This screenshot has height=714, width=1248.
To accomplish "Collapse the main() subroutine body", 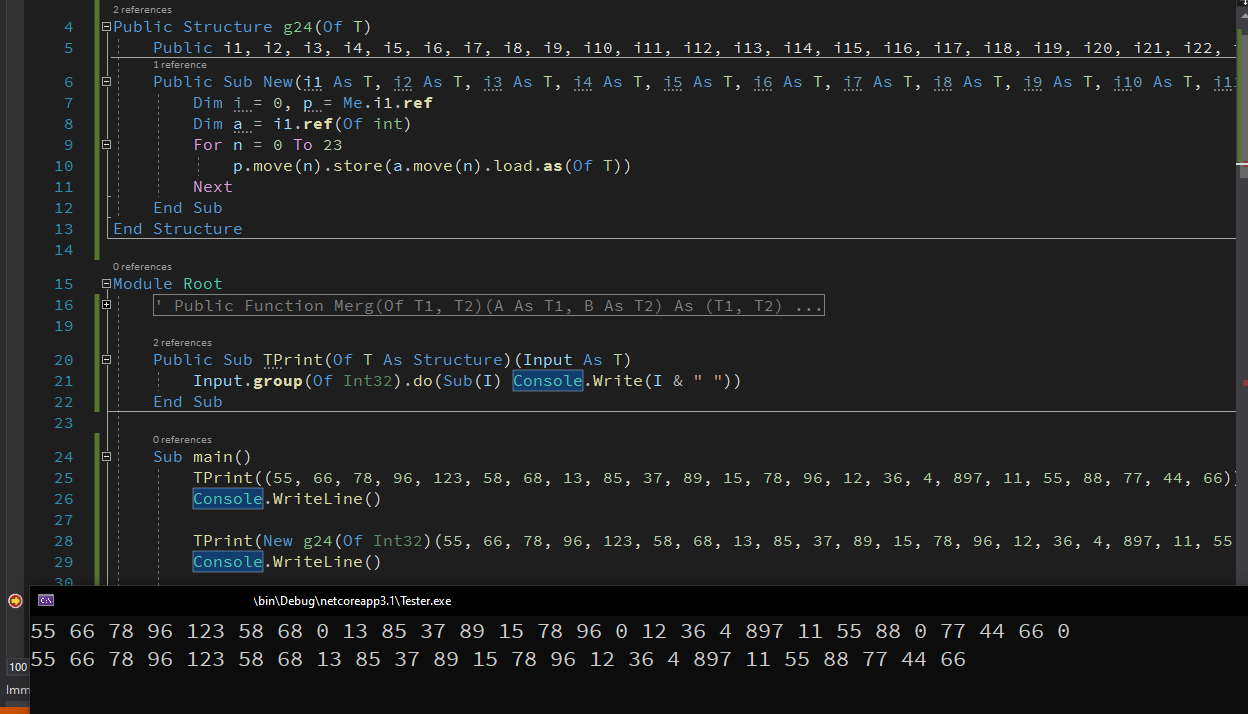I will (106, 456).
